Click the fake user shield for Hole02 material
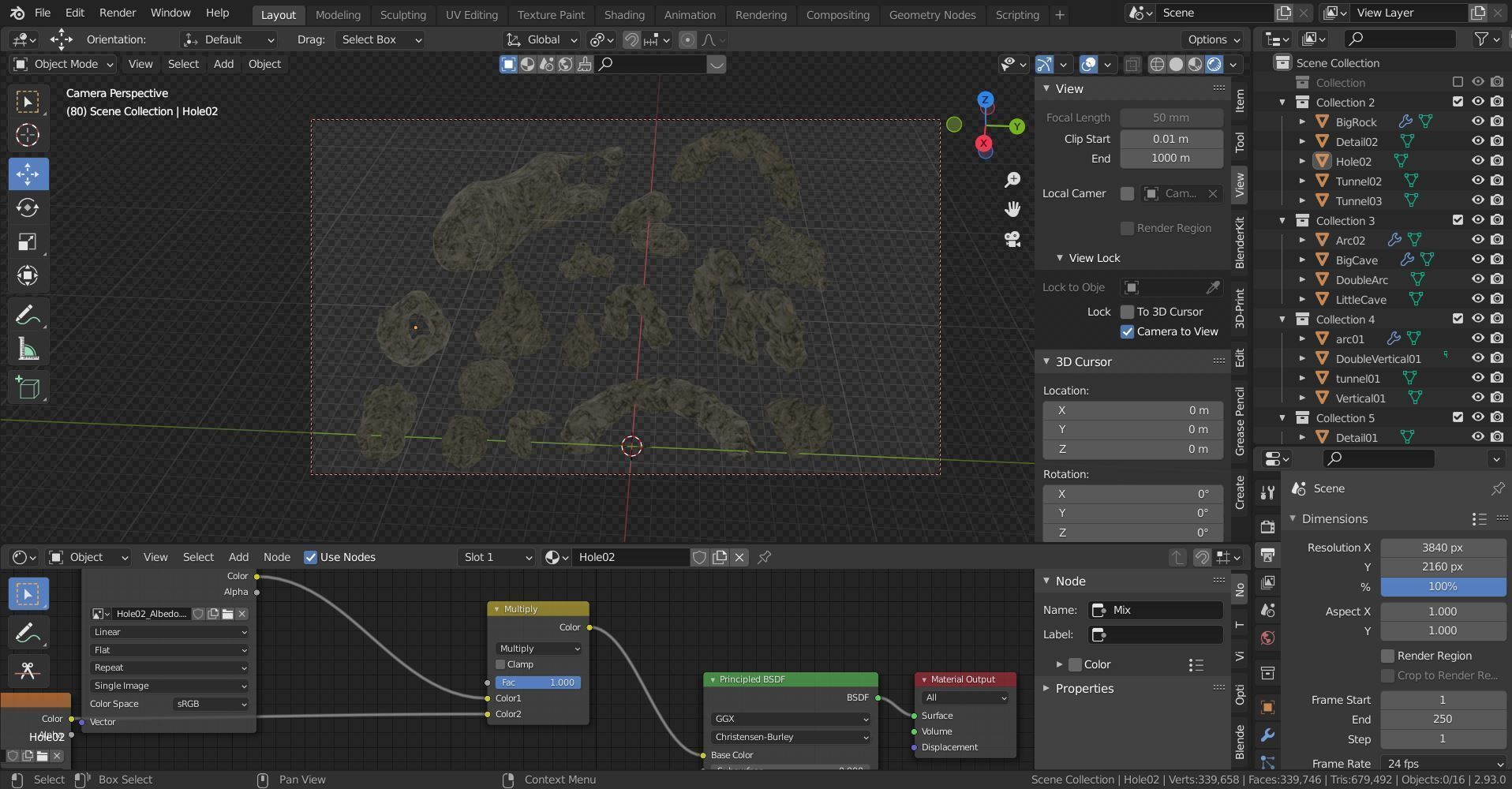Screen dimensions: 1512x789 pos(699,557)
